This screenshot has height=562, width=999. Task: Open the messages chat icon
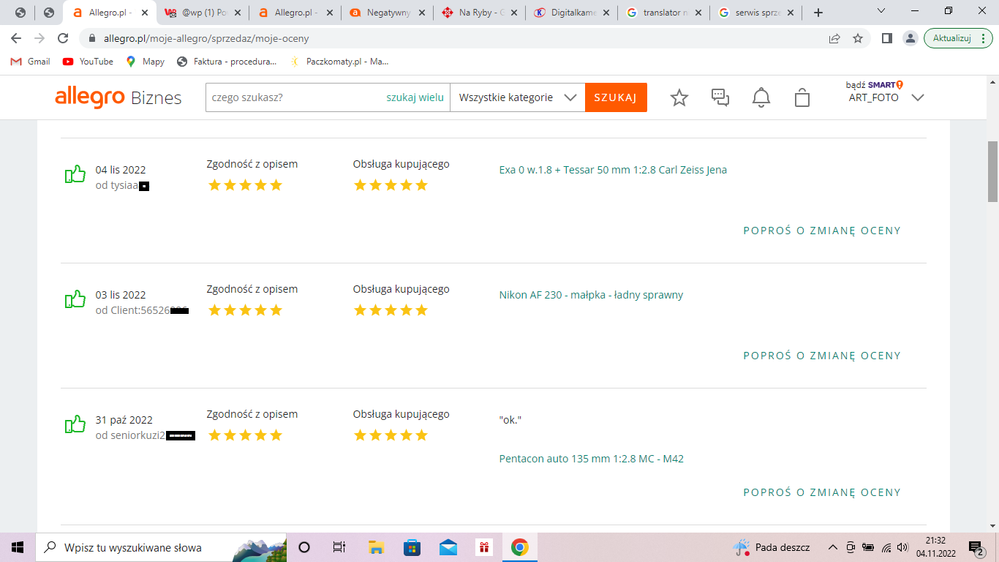pos(720,98)
